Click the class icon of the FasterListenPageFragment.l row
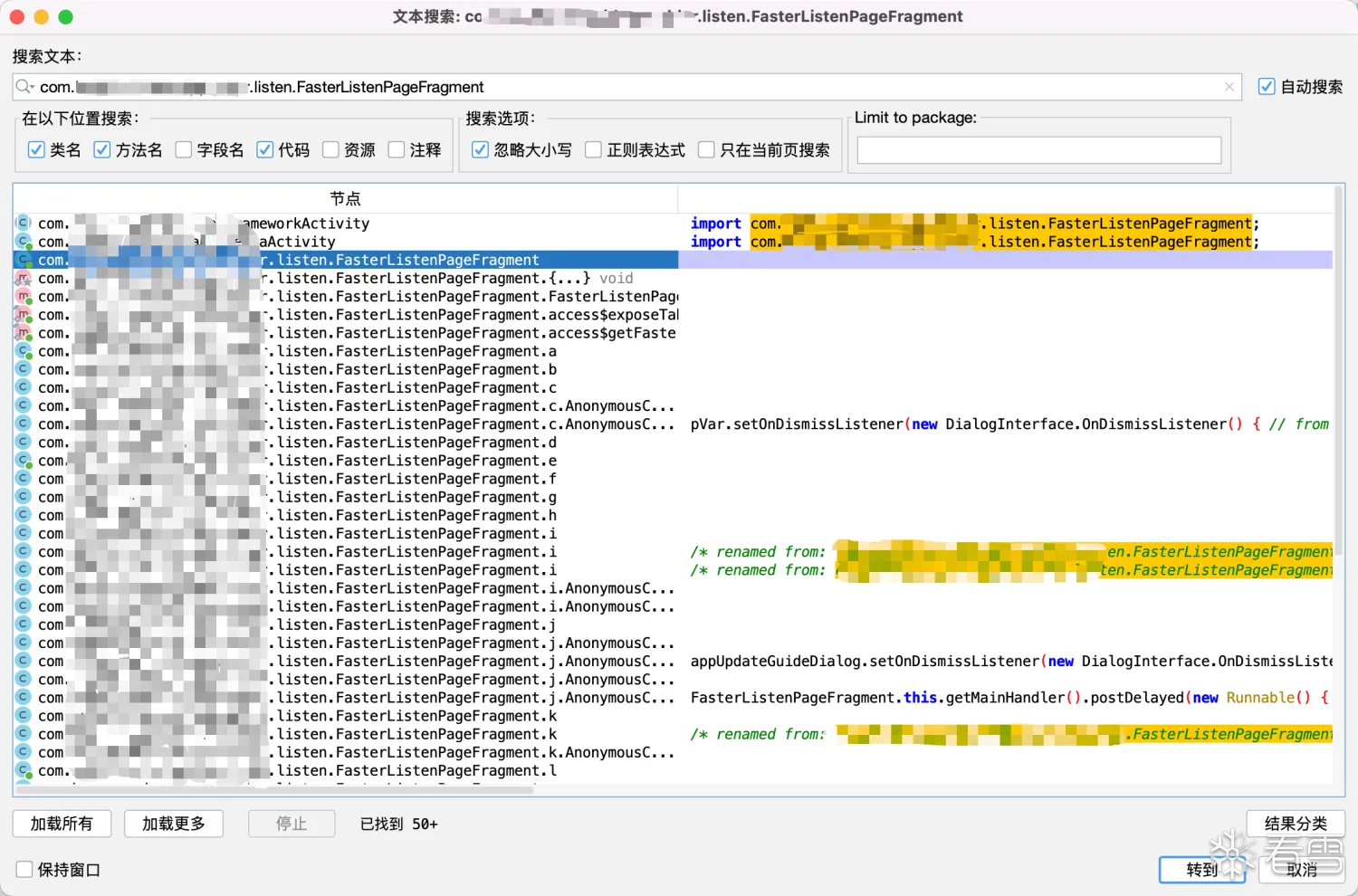The height and width of the screenshot is (896, 1358). point(24,770)
